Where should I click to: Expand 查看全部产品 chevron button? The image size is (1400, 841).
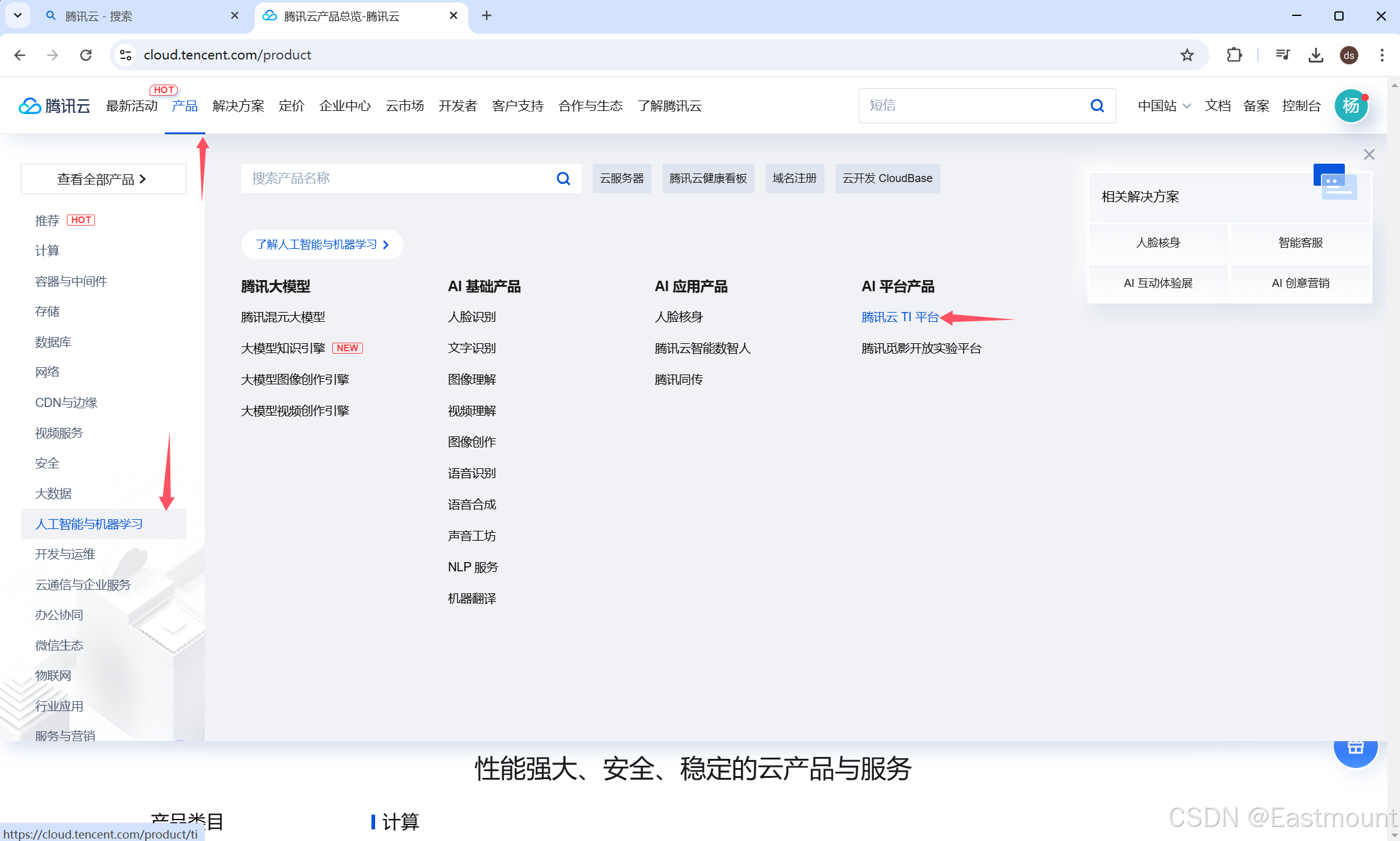tap(103, 179)
